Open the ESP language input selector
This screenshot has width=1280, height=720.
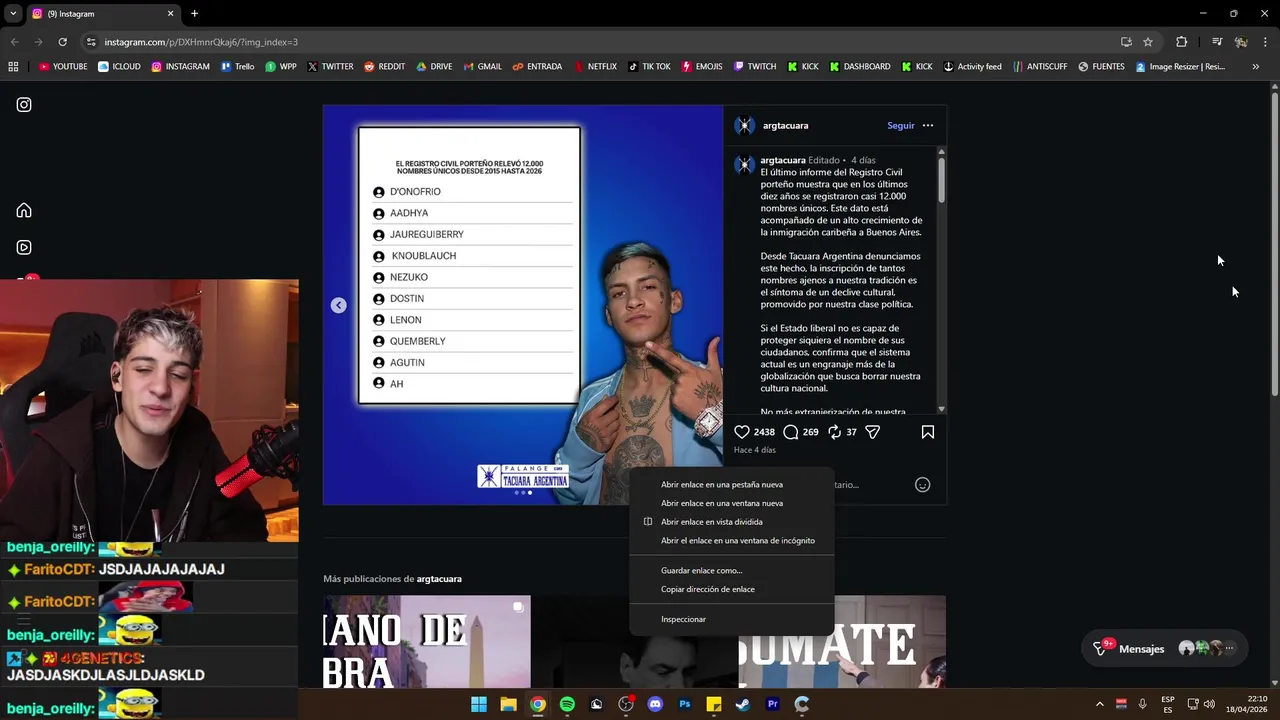pyautogui.click(x=1168, y=704)
